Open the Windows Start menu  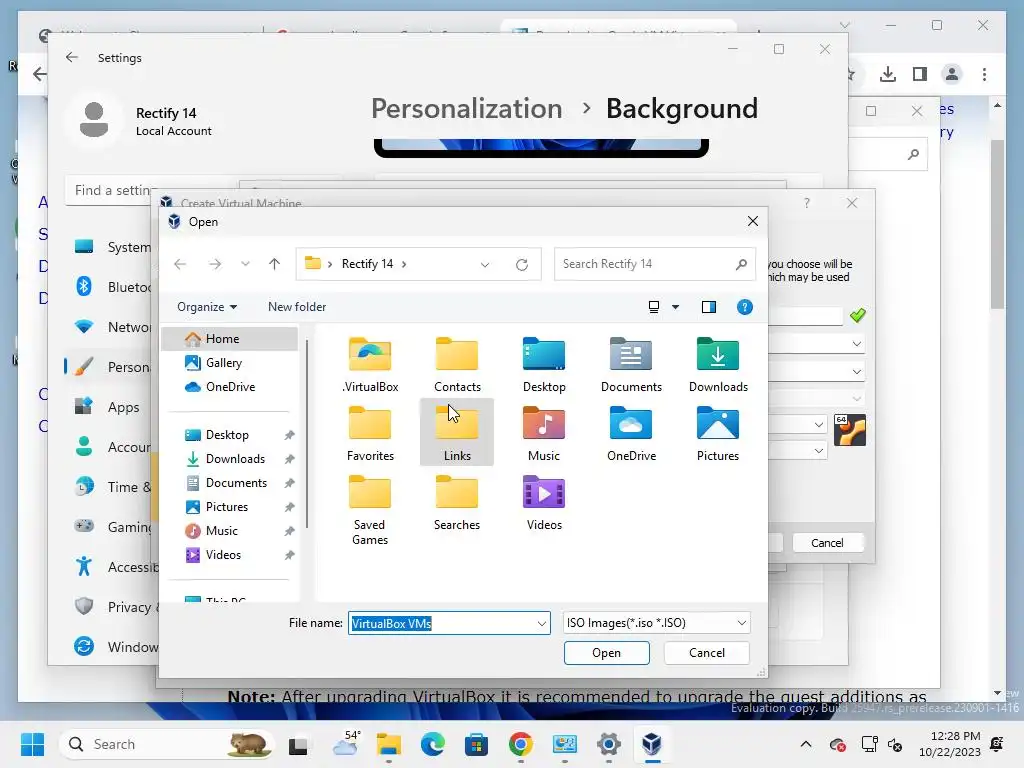[x=33, y=744]
